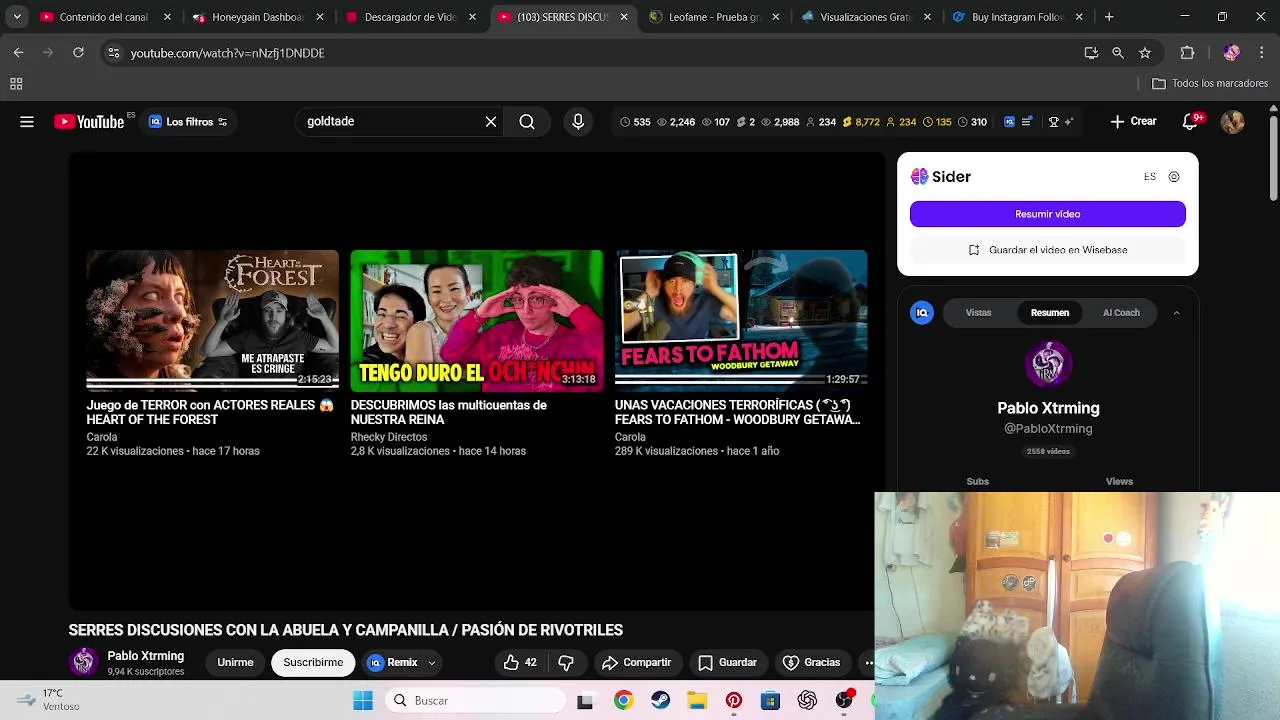Switch to the 'Descargador de Vid' tab
The image size is (1280, 720).
(x=411, y=17)
